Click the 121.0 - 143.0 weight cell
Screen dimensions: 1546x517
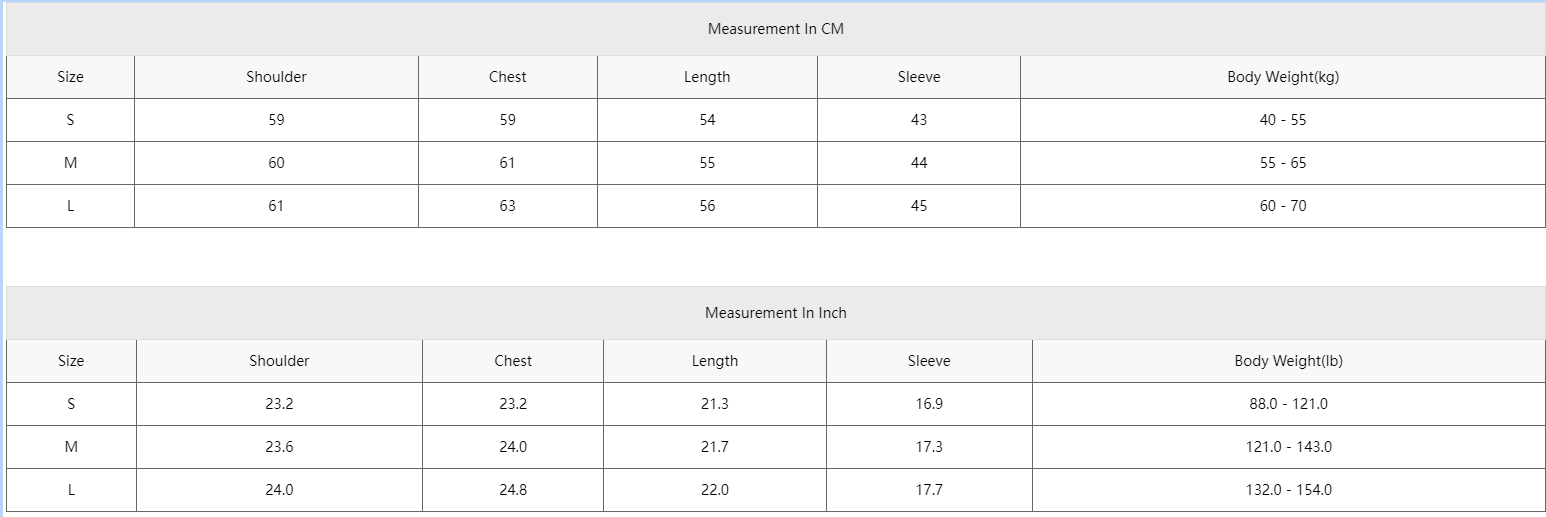1288,447
